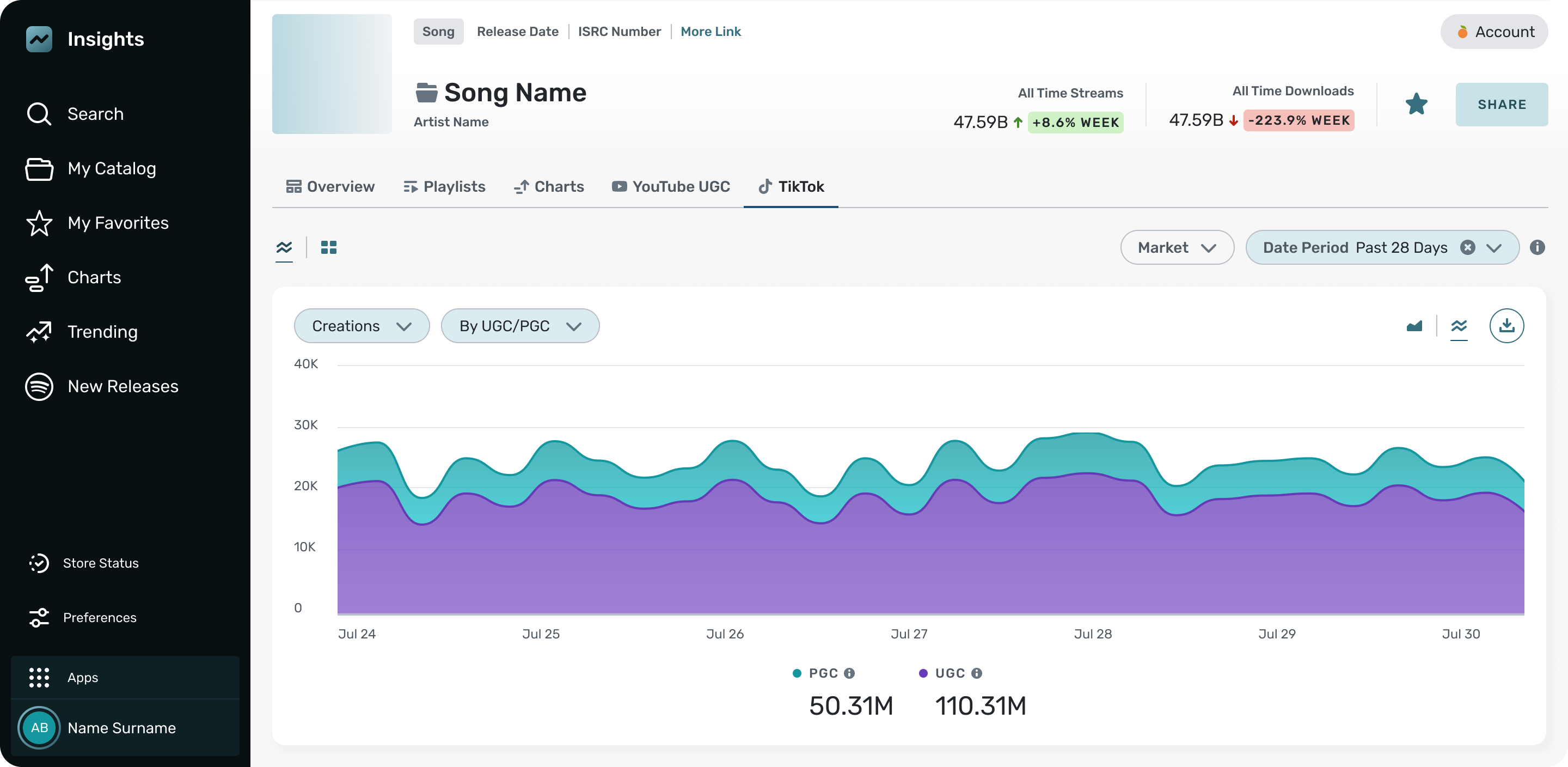The image size is (1568, 767).
Task: Expand the By UGC/PGC dropdown
Action: click(x=520, y=326)
